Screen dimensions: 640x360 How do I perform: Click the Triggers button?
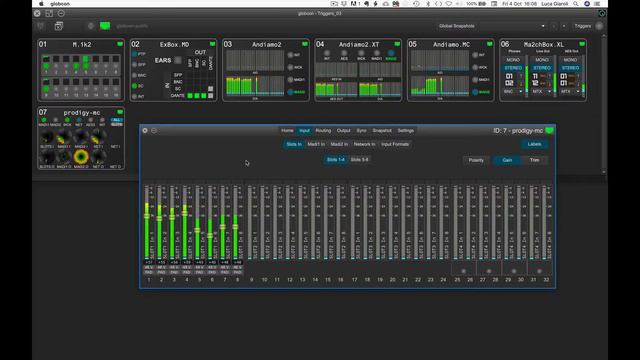[582, 26]
